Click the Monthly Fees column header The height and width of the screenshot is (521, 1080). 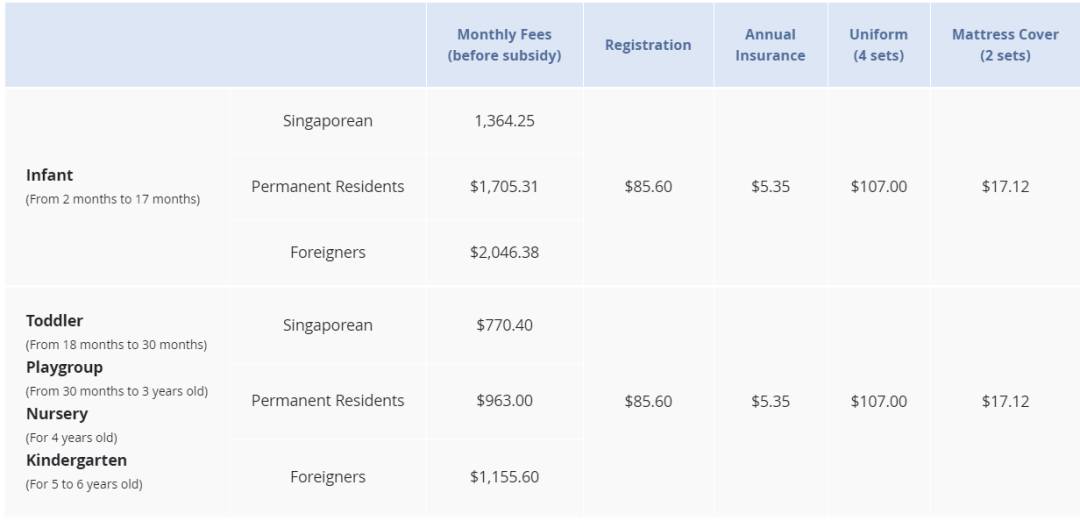504,45
